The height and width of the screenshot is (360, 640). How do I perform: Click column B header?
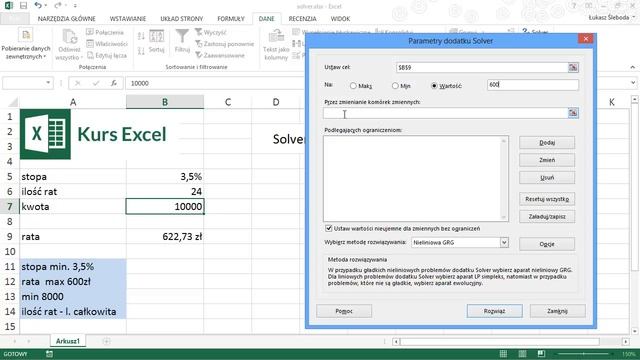tap(165, 102)
